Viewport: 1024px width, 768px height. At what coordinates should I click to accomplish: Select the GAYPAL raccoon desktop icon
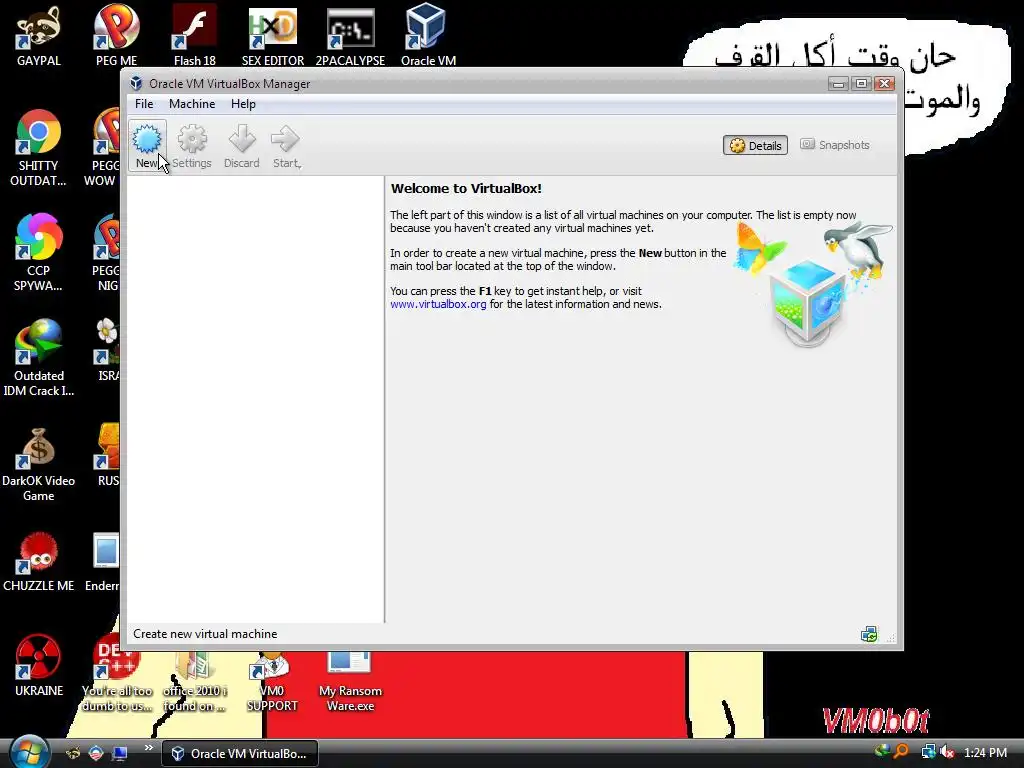39,36
